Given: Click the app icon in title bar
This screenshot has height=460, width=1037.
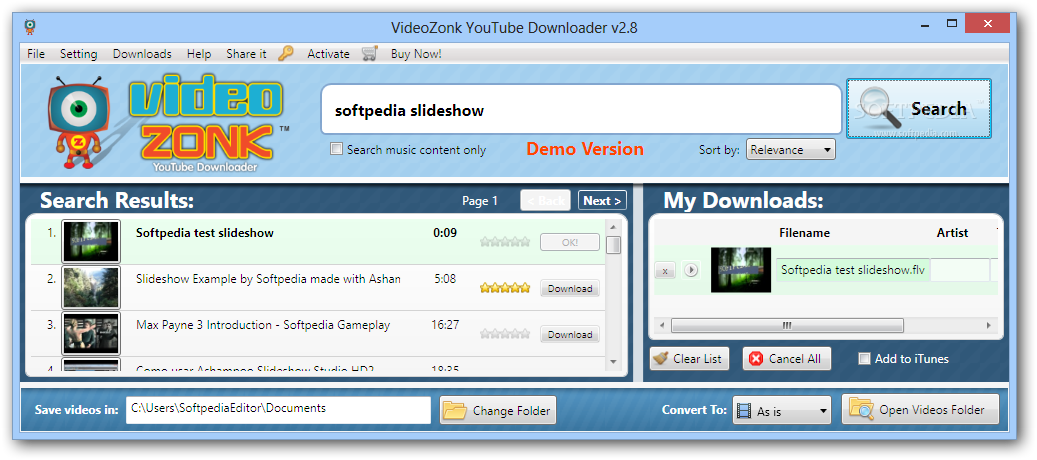Looking at the screenshot, I should point(30,27).
